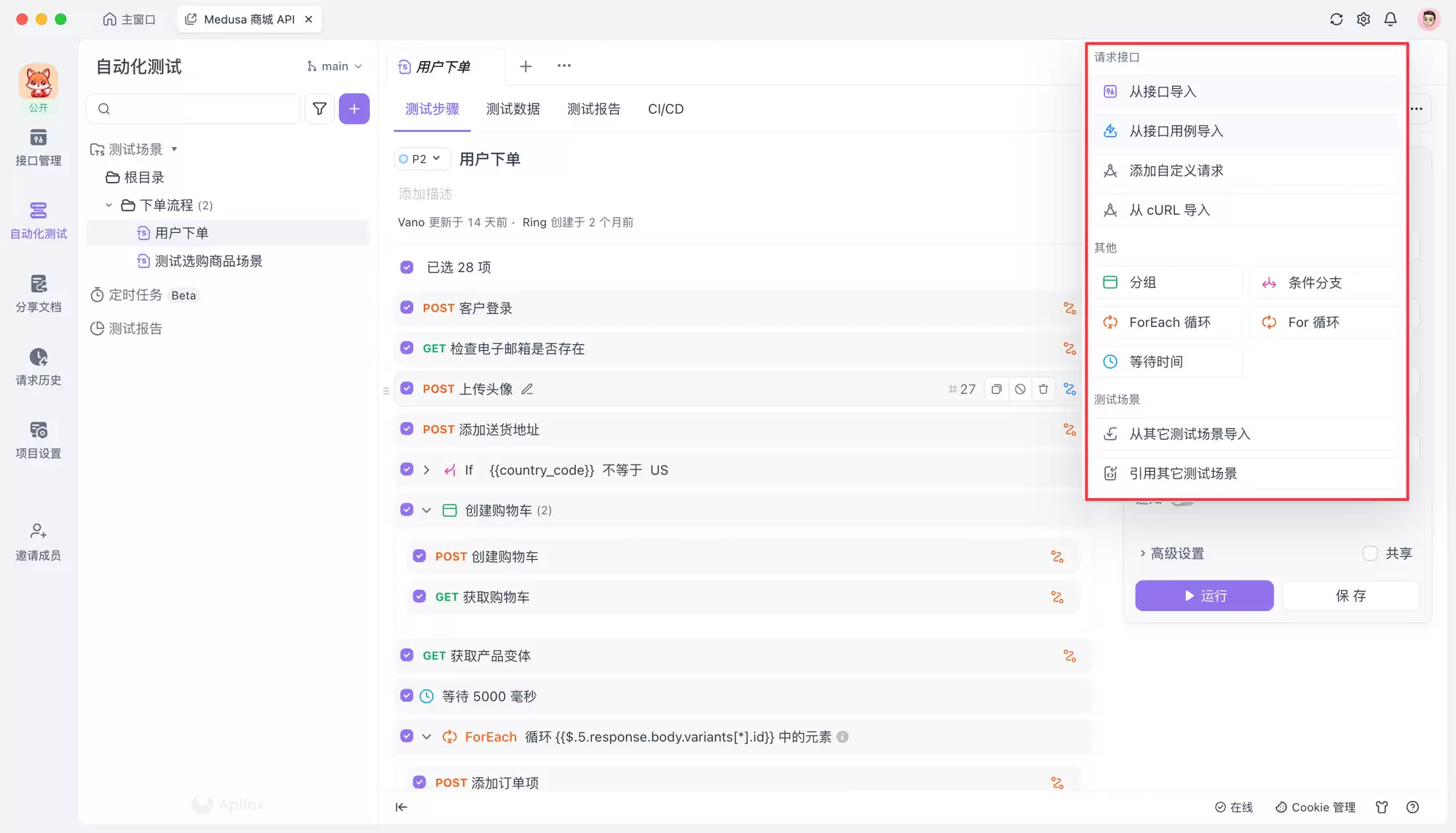Collapse the 创建购物车 group
The width and height of the screenshot is (1456, 833).
427,510
